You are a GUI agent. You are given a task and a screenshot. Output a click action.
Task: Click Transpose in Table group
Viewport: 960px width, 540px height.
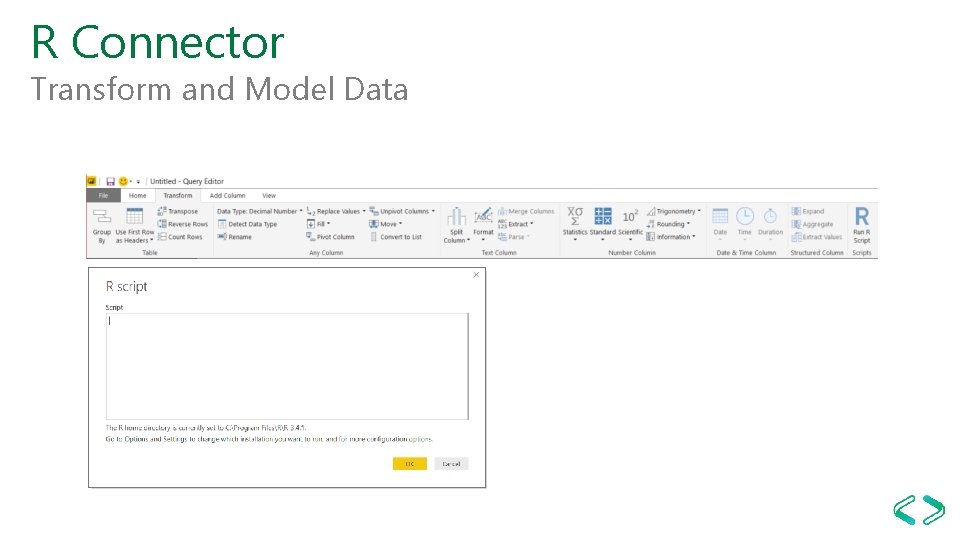(178, 211)
